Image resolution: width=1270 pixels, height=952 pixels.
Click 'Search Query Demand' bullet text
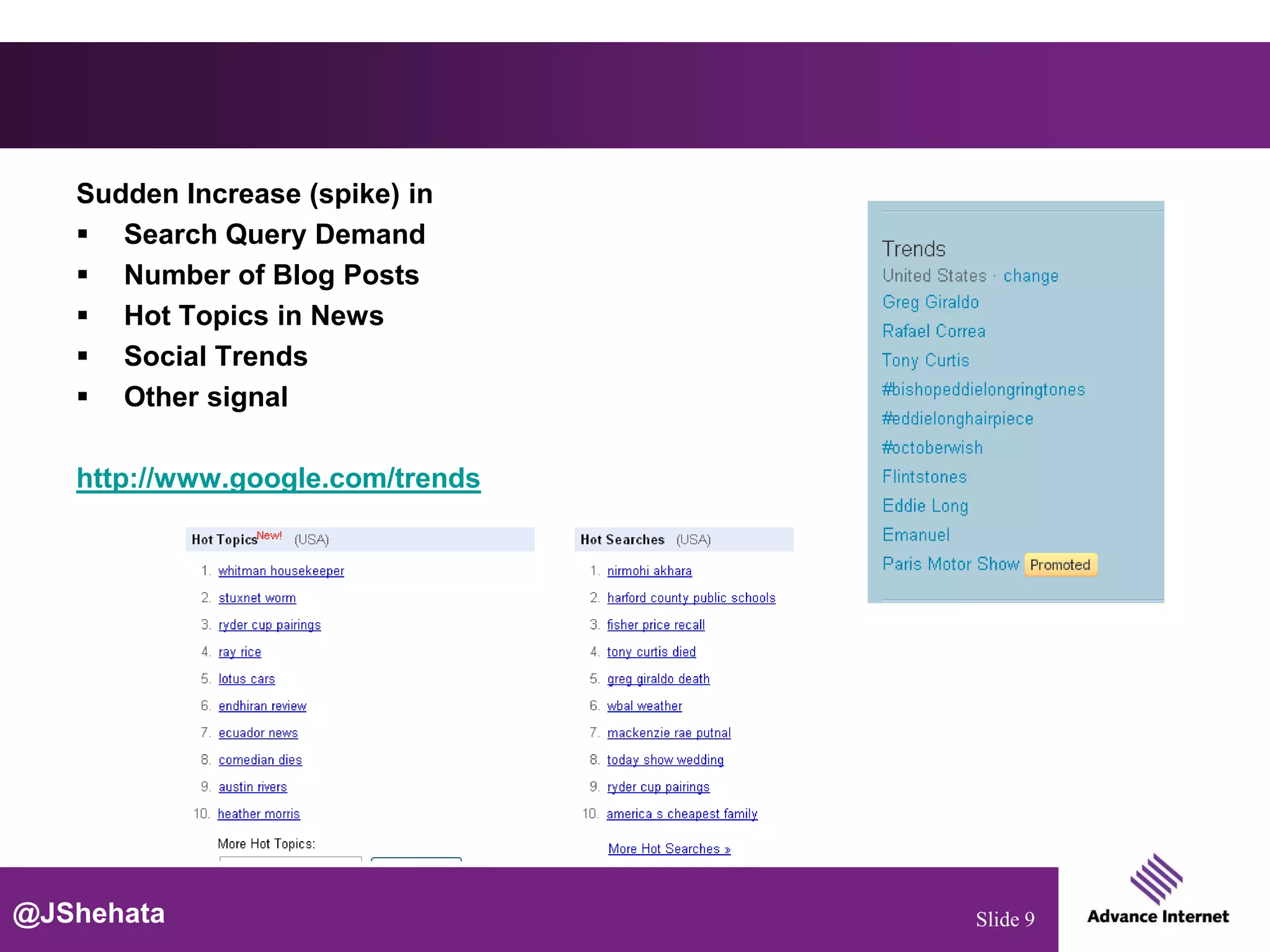(x=275, y=235)
